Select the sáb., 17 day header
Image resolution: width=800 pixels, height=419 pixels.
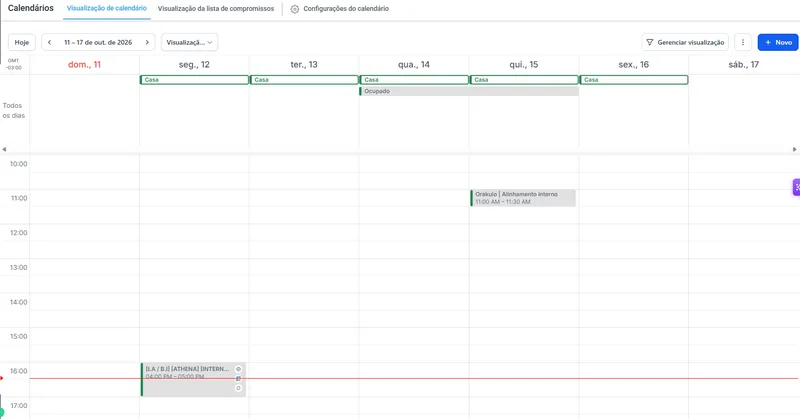[x=743, y=65]
